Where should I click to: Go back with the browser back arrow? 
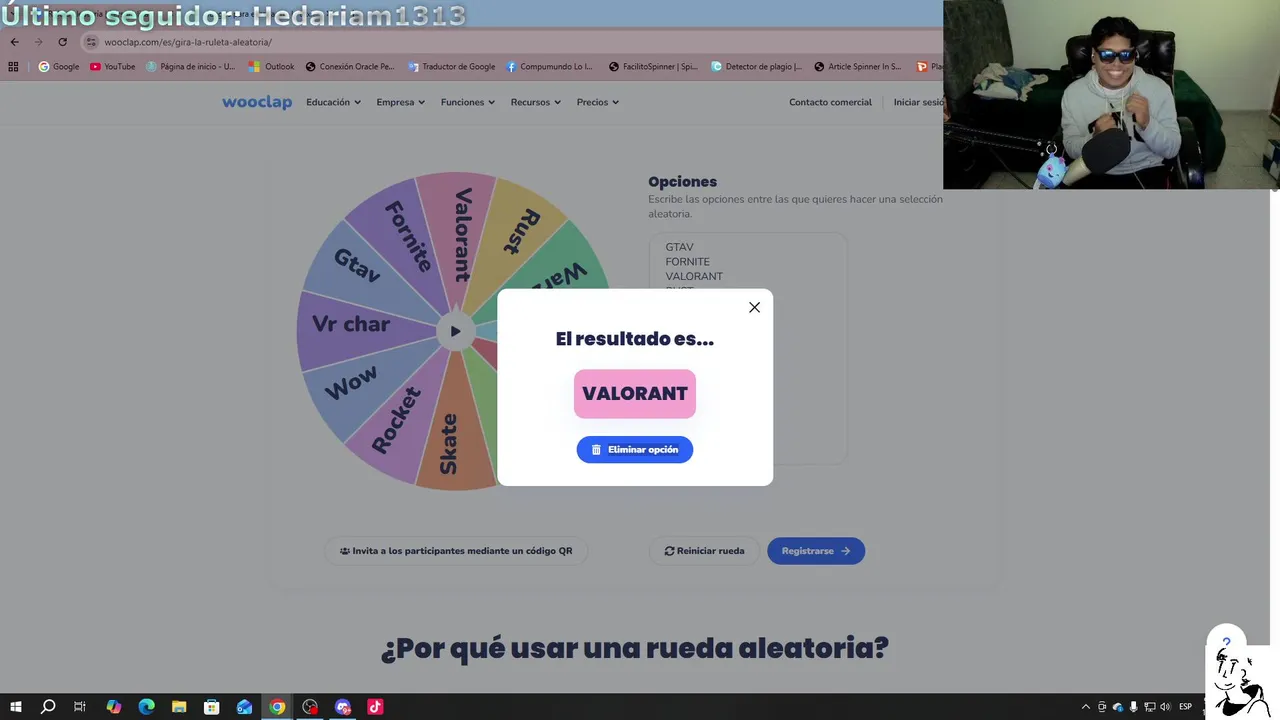[14, 42]
